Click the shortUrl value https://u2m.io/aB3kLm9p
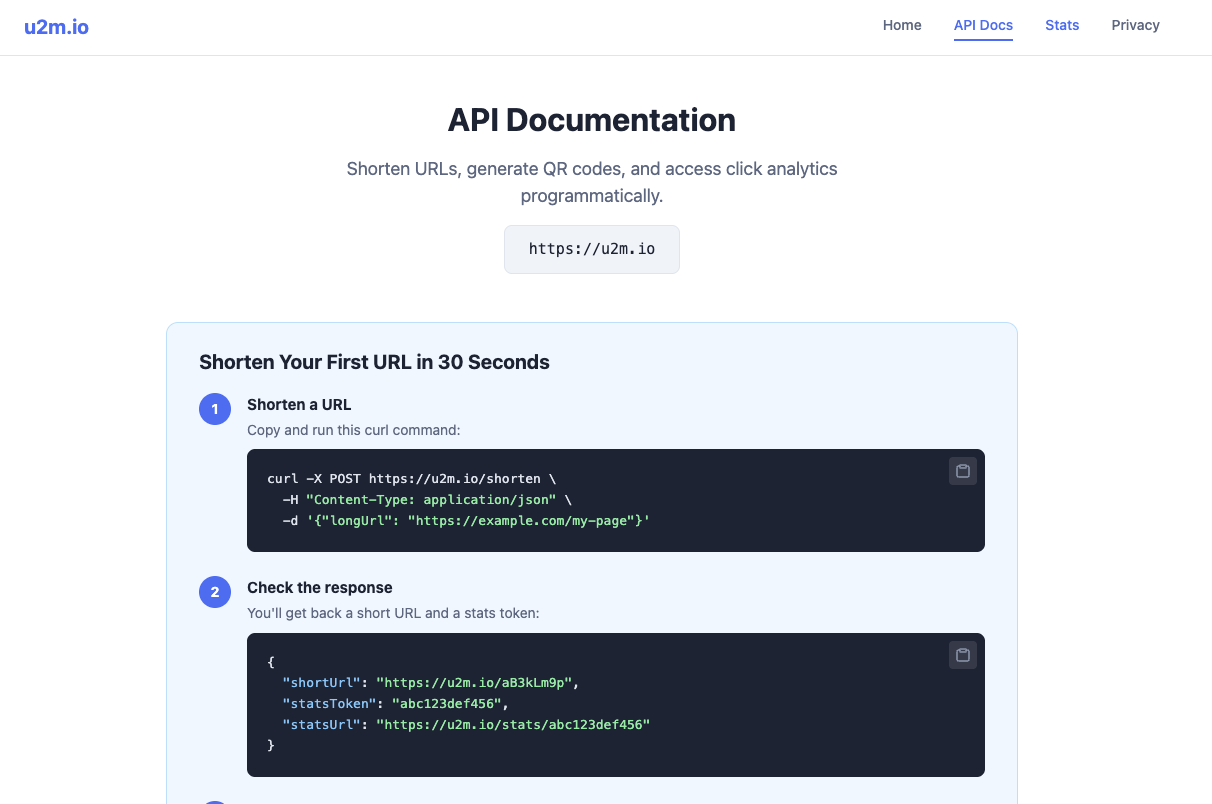This screenshot has width=1212, height=804. point(475,682)
